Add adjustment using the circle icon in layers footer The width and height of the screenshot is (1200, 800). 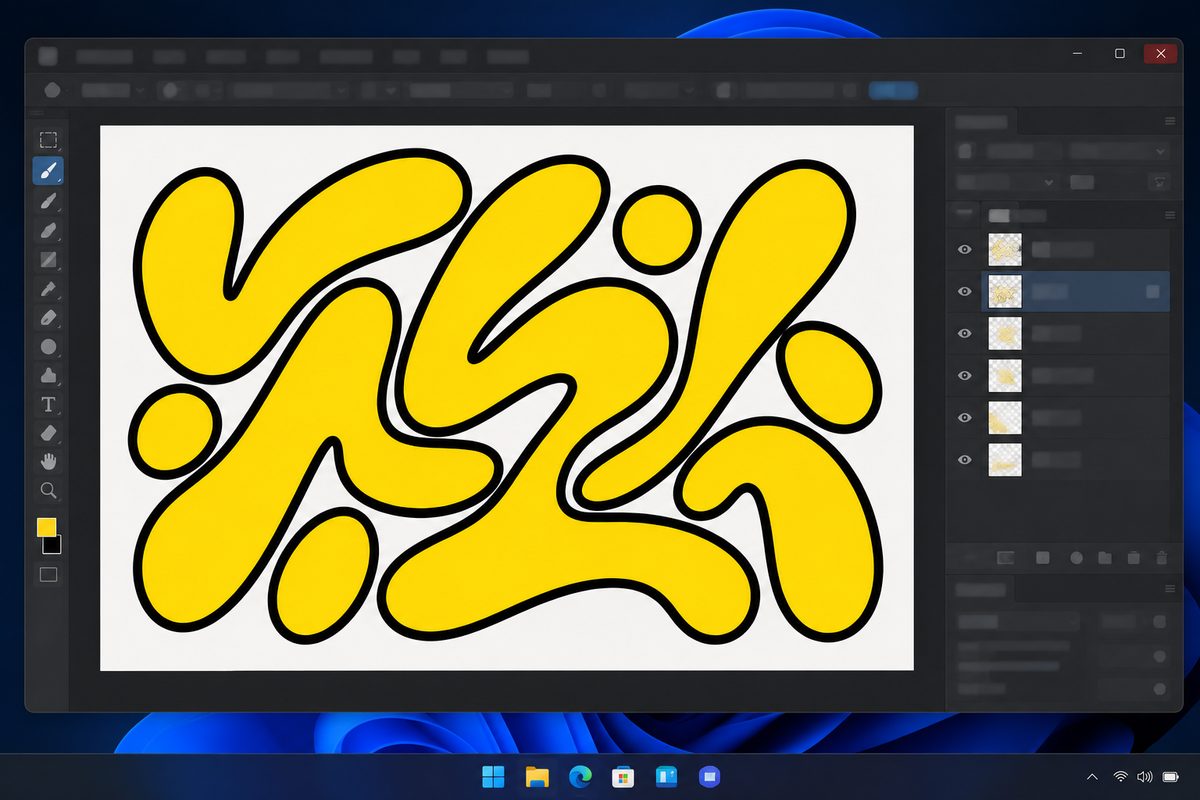[1077, 558]
